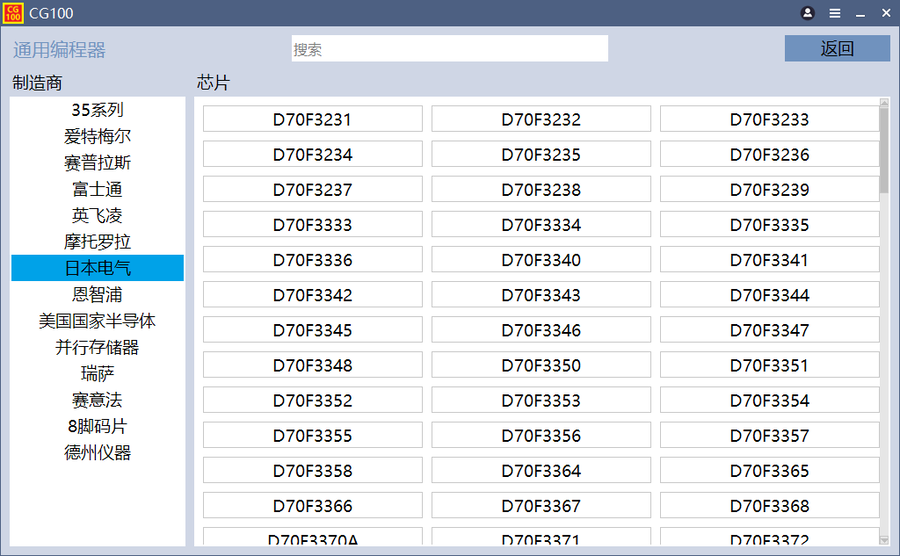Select chip D70F3335
This screenshot has width=900, height=556.
[x=769, y=225]
